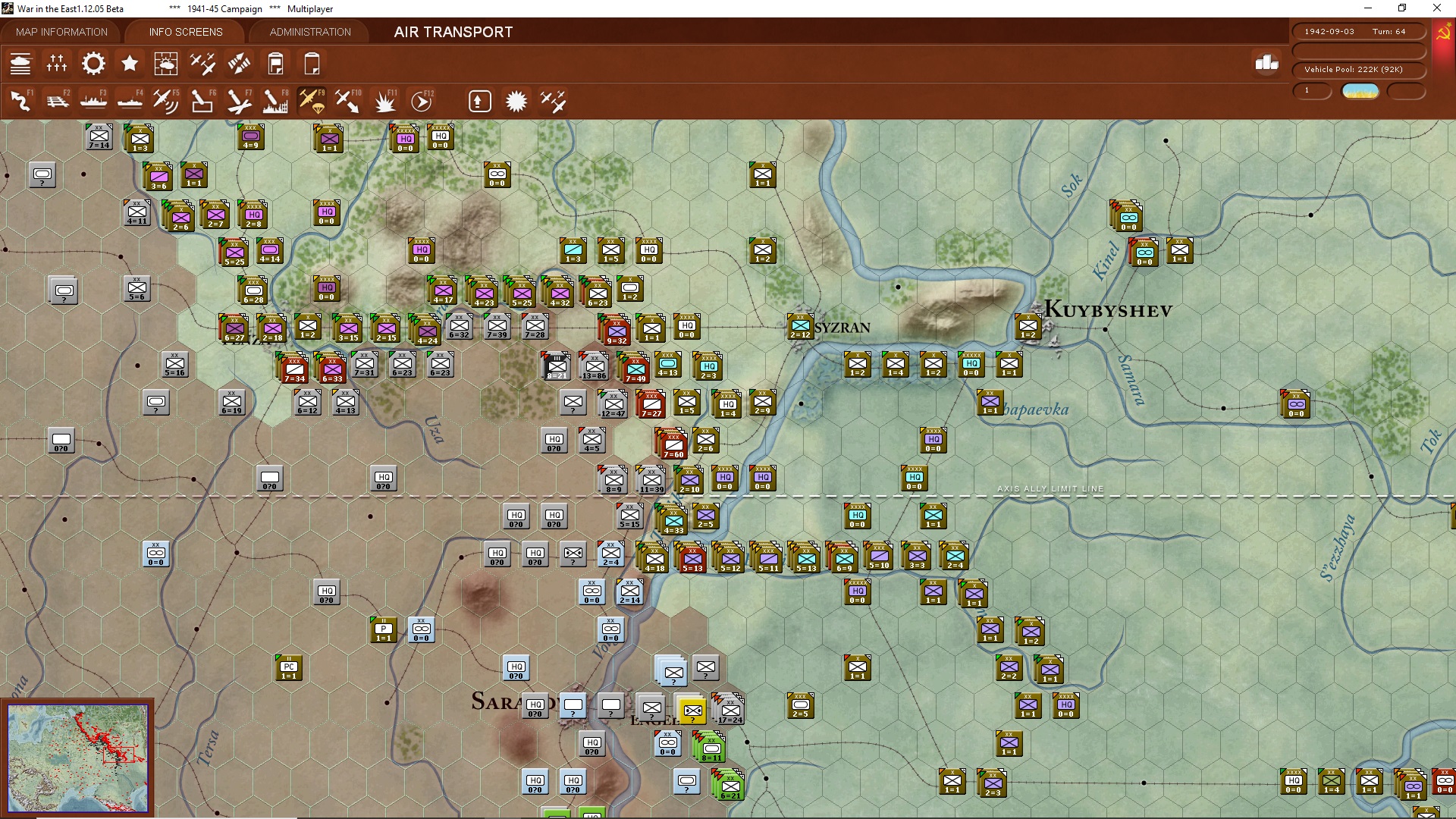Image resolution: width=1456 pixels, height=819 pixels.
Task: Select Rail transport mode F2
Action: 57,101
